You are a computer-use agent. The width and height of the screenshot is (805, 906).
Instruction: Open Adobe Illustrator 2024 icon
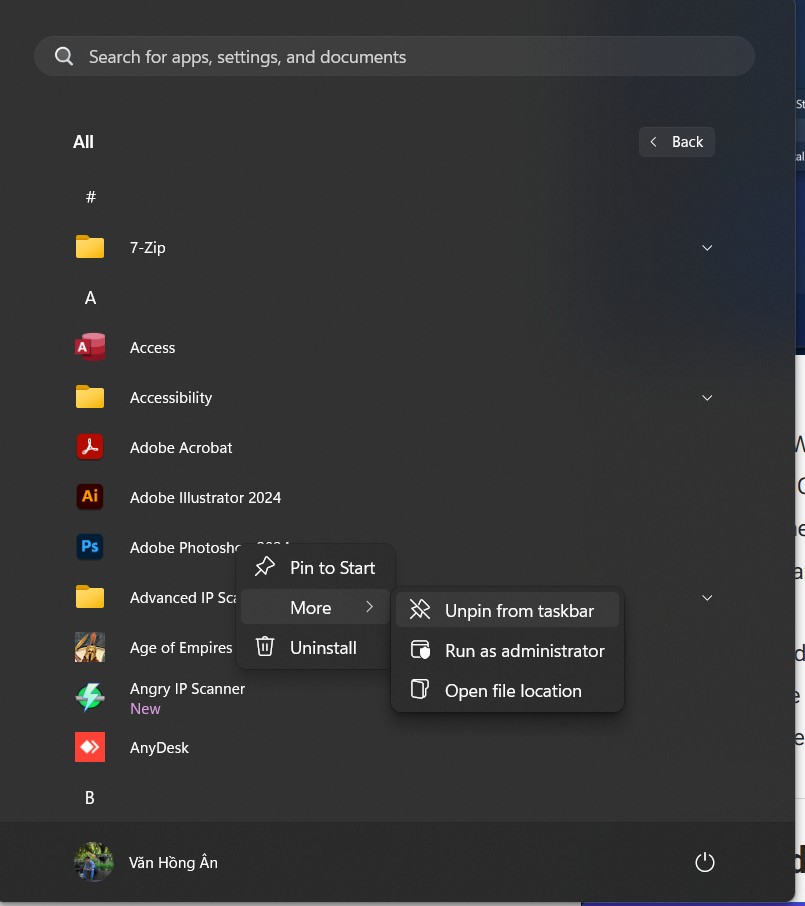pyautogui.click(x=90, y=498)
